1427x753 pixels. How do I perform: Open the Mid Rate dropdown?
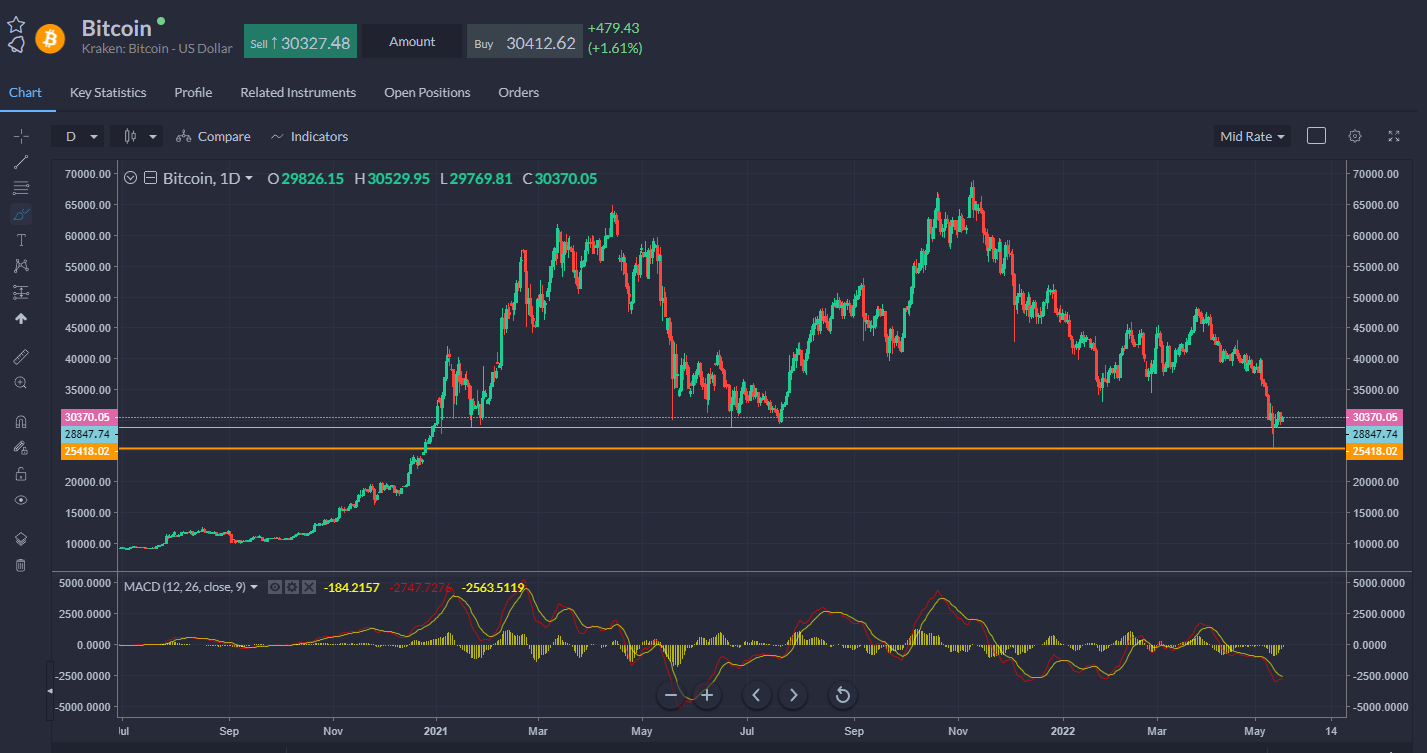tap(1252, 136)
